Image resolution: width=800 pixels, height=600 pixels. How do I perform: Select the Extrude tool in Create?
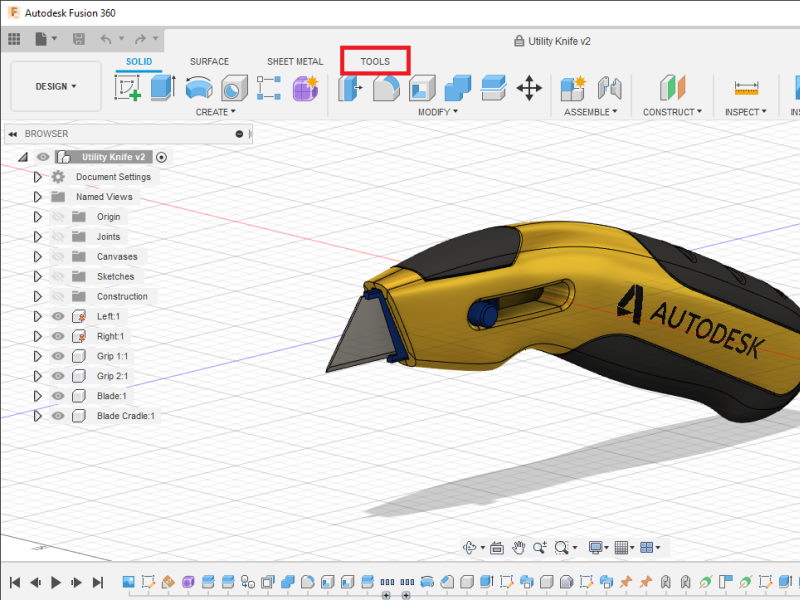coord(163,88)
